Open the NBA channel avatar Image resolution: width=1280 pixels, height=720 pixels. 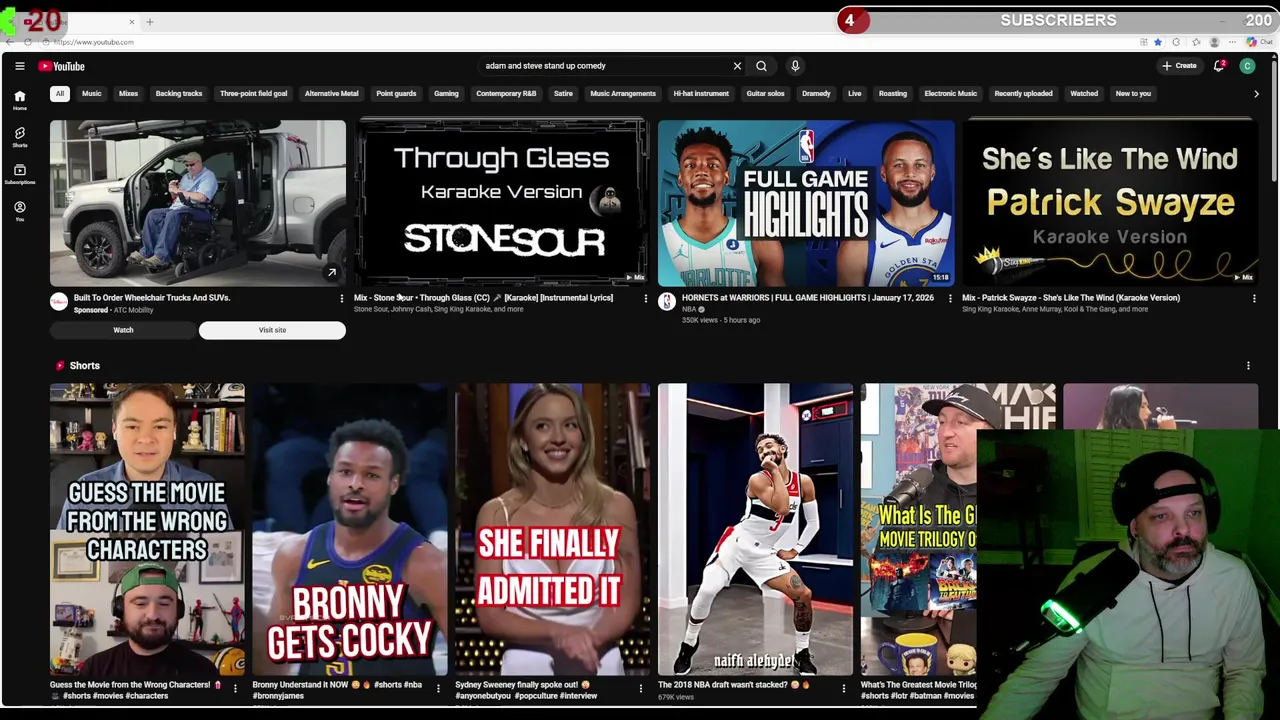pyautogui.click(x=667, y=302)
